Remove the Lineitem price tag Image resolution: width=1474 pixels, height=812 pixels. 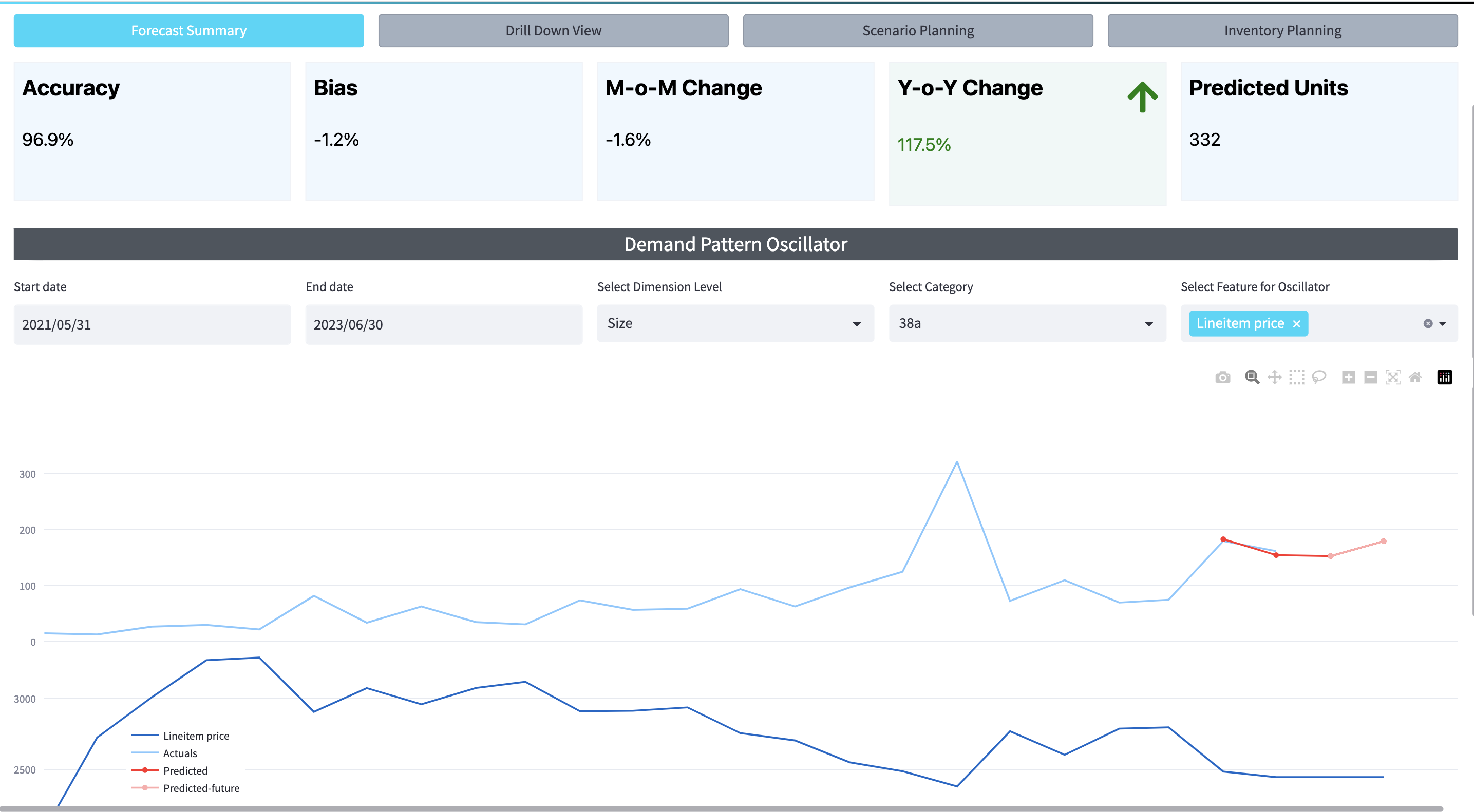tap(1297, 324)
